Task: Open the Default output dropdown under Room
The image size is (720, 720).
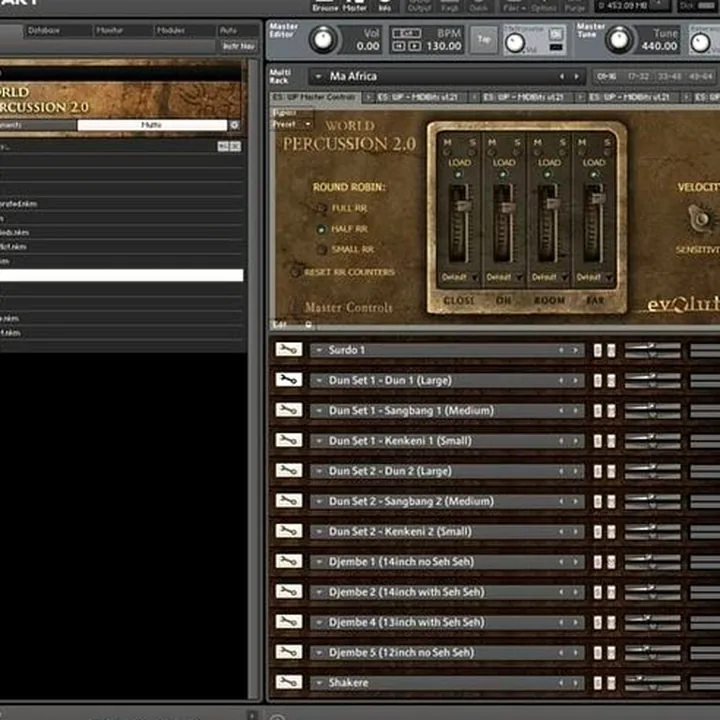Action: click(x=550, y=277)
